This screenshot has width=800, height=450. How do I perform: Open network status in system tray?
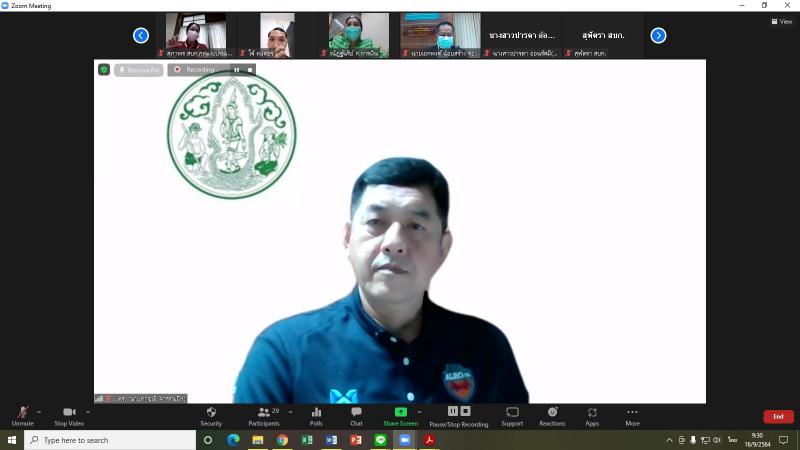705,440
